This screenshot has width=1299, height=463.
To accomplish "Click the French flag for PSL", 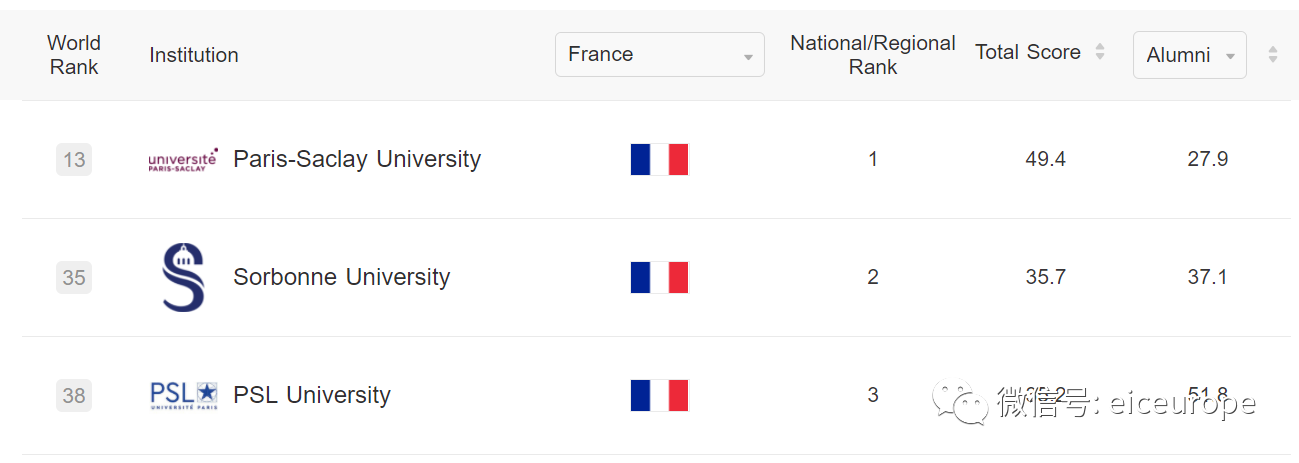I will coord(660,395).
